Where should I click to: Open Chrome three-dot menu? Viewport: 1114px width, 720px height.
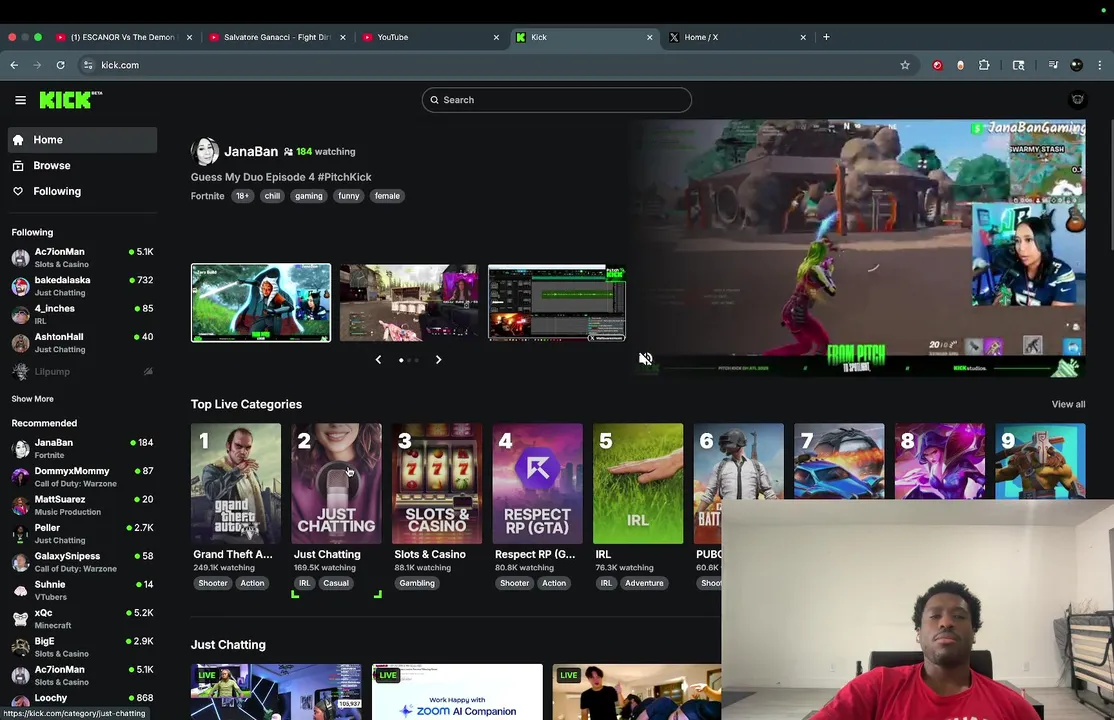(1100, 65)
